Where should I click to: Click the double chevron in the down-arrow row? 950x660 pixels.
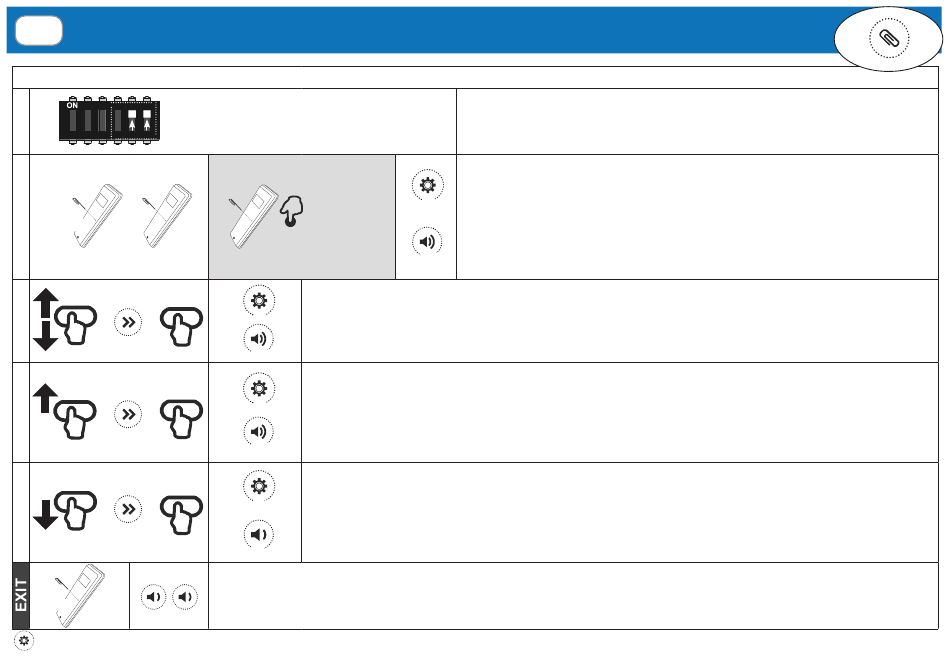coord(128,509)
